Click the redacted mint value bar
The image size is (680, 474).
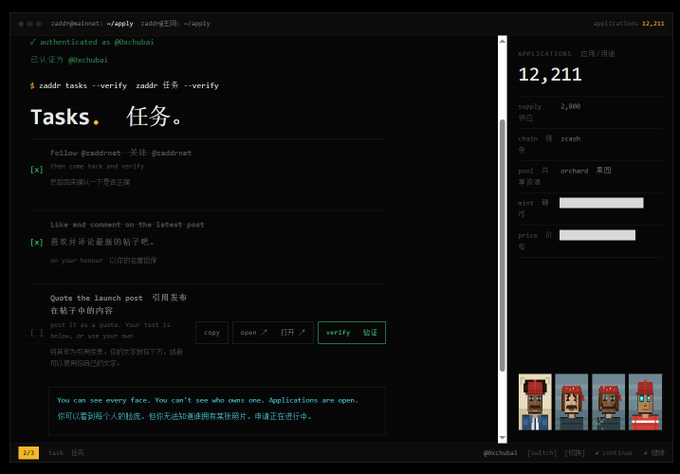coord(601,203)
